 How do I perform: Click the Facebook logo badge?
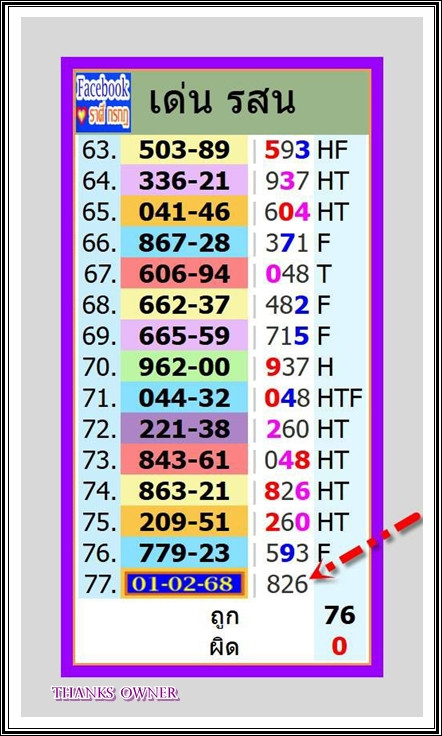tap(103, 103)
